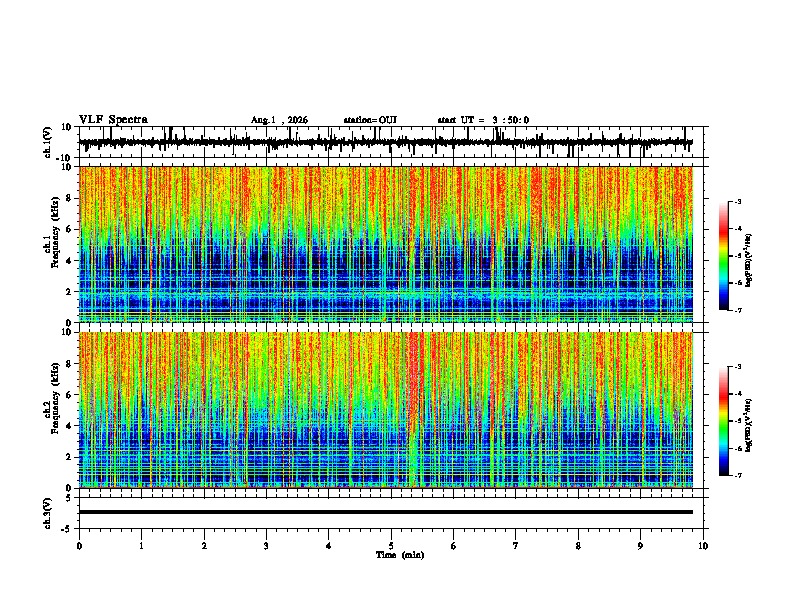Select the date text "Aug.1 , 2026"
The height and width of the screenshot is (612, 792).
pyautogui.click(x=279, y=120)
